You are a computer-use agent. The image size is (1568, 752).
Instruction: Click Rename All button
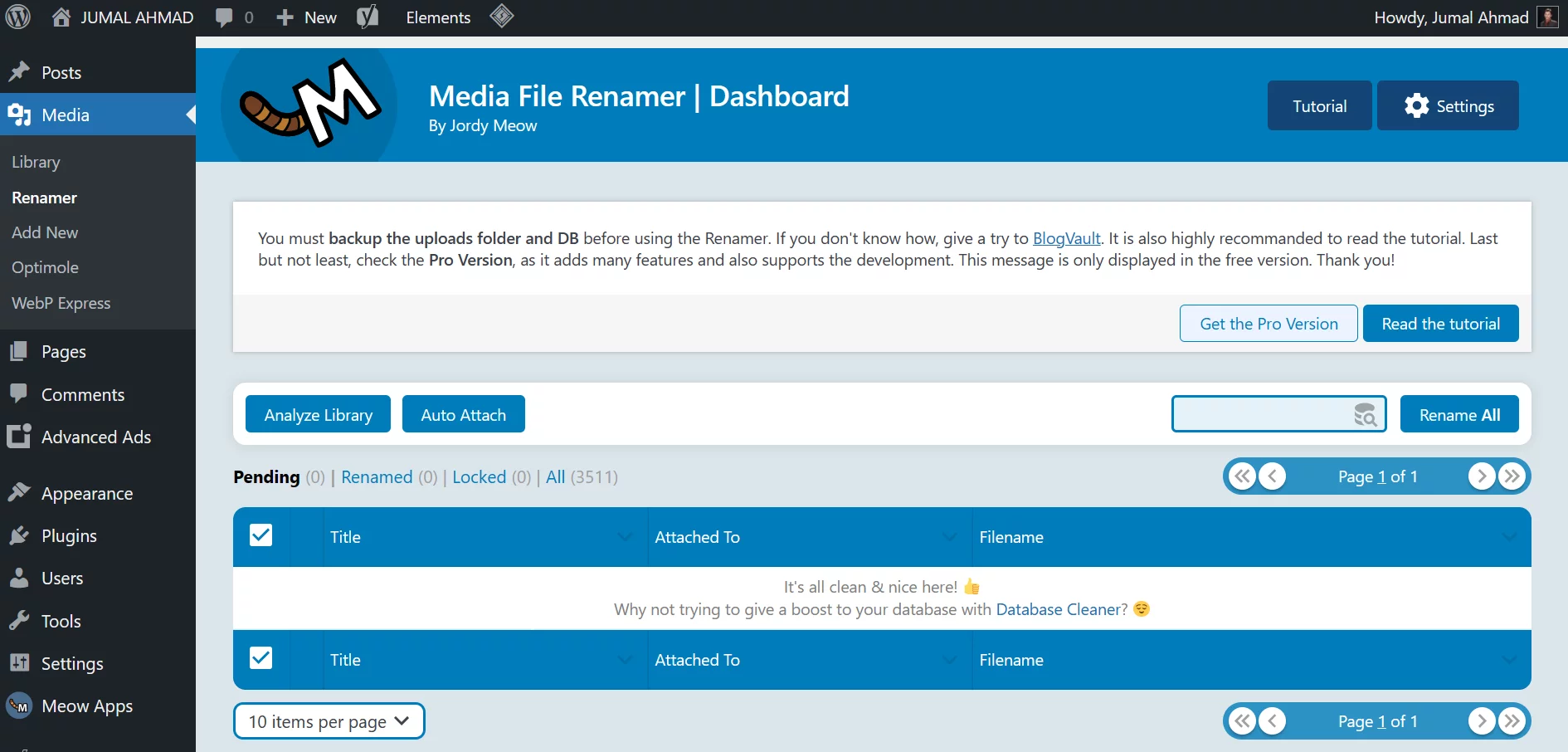1459,414
